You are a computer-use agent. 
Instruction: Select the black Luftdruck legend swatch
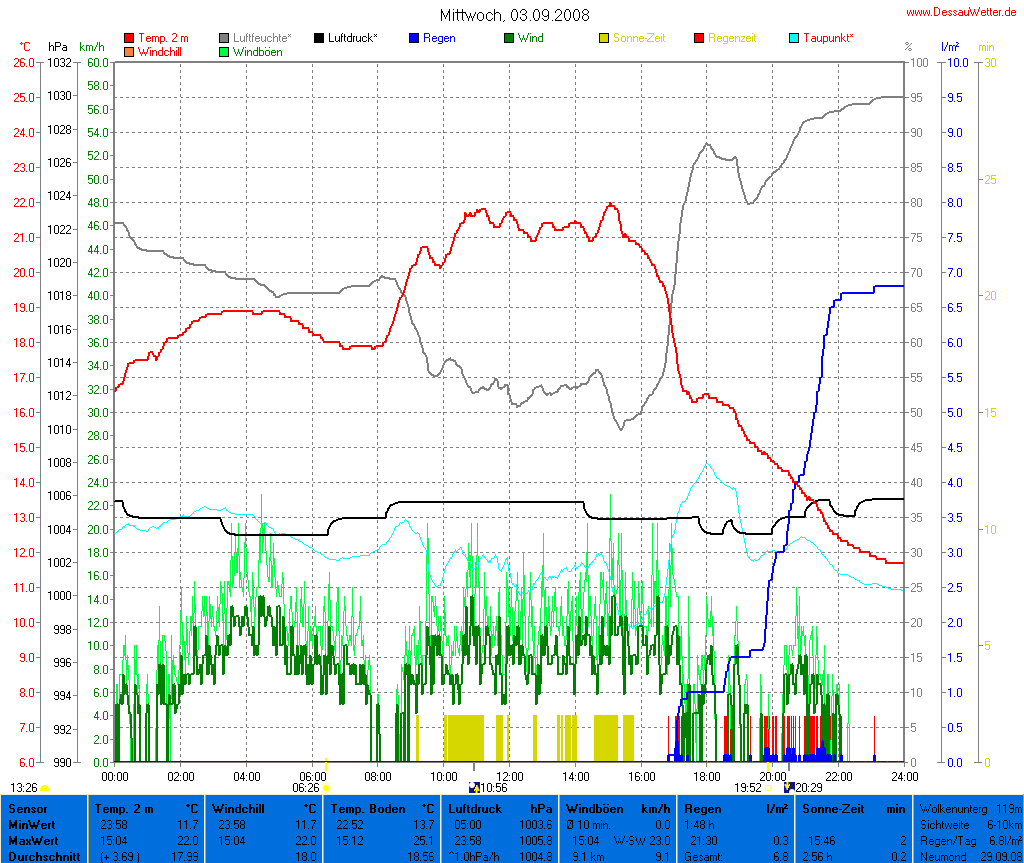pos(319,38)
